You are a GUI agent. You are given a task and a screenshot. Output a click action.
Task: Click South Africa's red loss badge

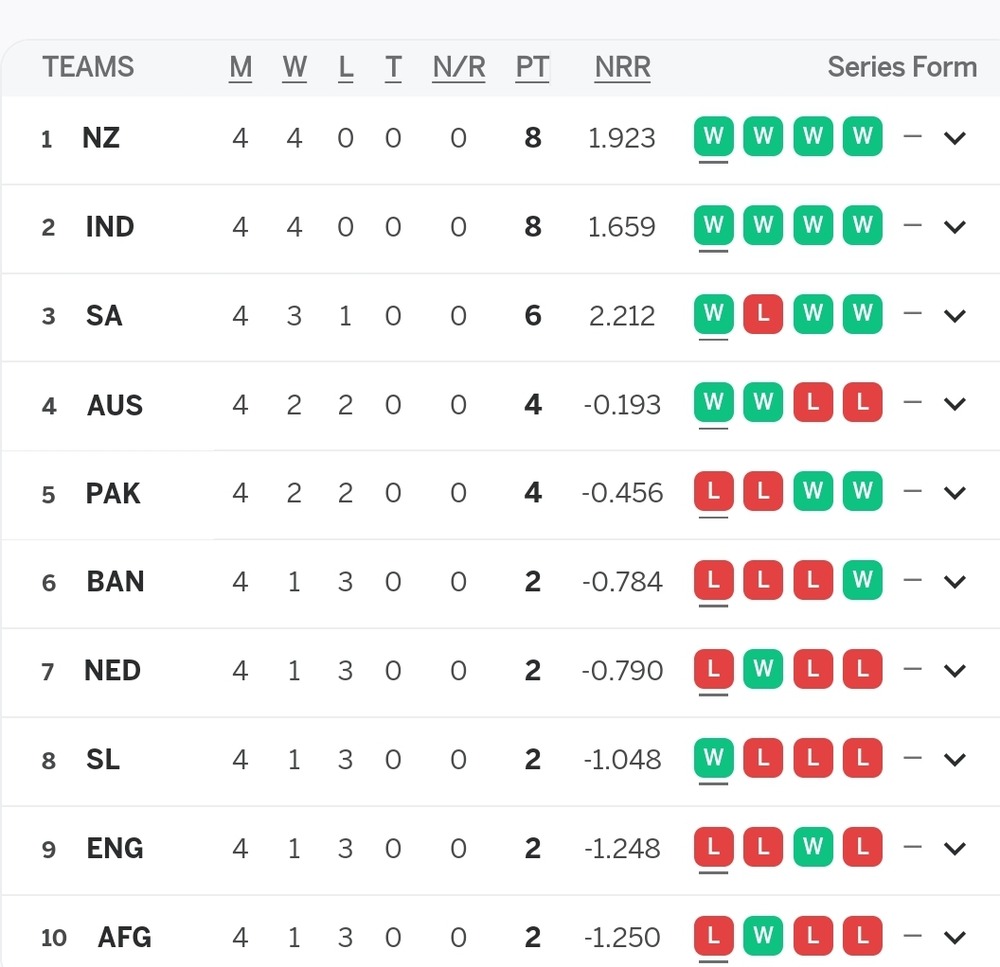click(763, 315)
